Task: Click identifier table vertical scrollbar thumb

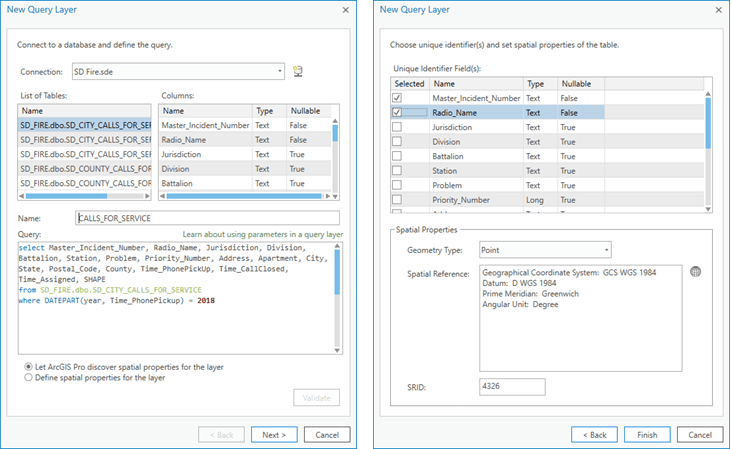Action: coord(708,123)
